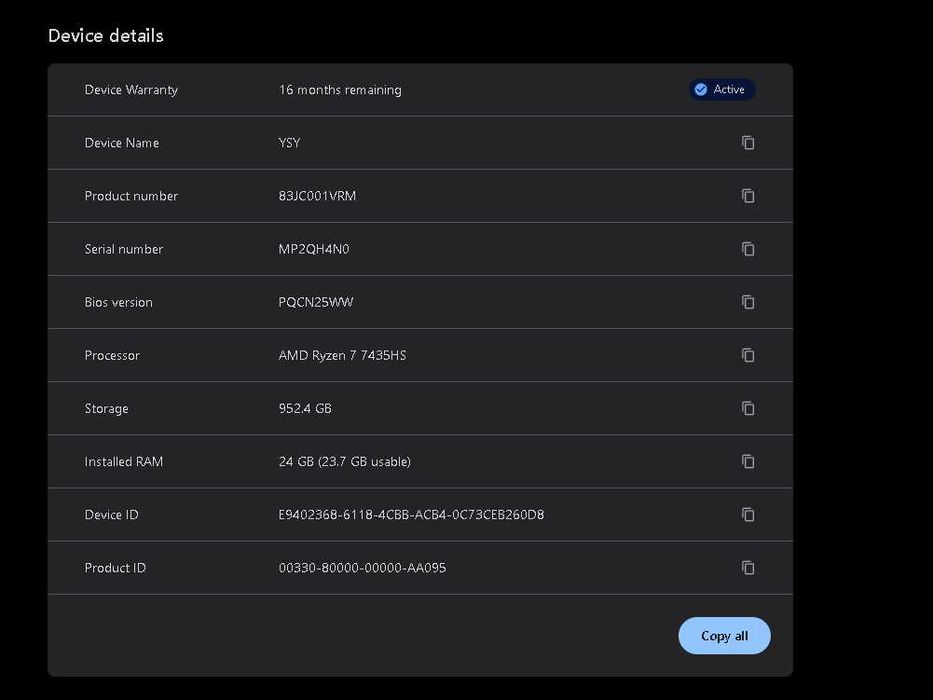
Task: Click the product number value 83JC001VRM
Action: [x=317, y=196]
